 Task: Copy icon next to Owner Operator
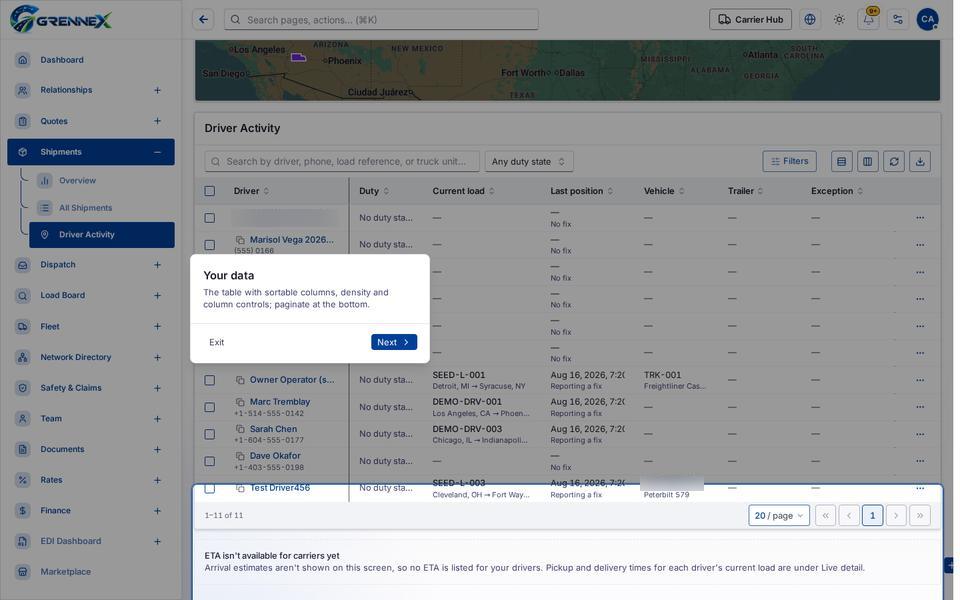click(241, 380)
